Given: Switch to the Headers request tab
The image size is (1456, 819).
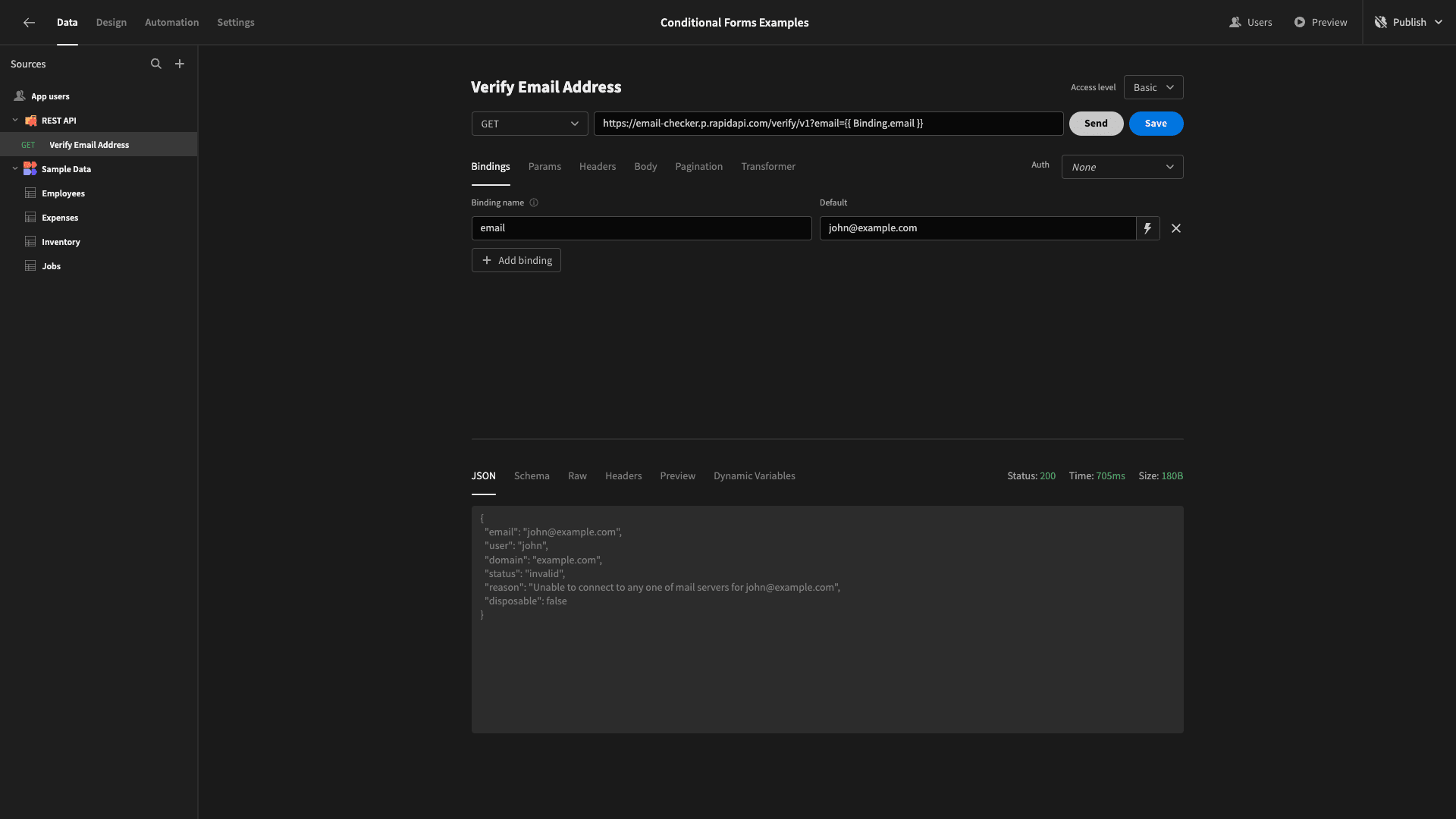Looking at the screenshot, I should 597,166.
